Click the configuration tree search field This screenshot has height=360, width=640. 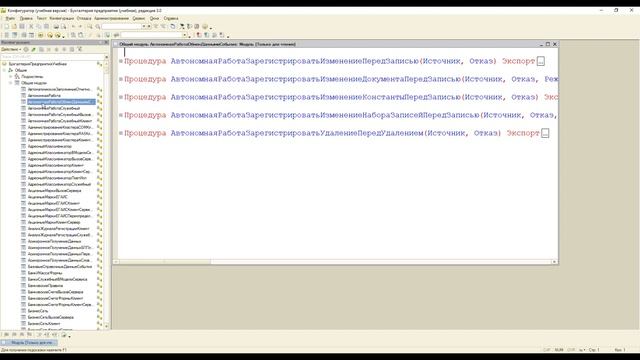pos(52,57)
